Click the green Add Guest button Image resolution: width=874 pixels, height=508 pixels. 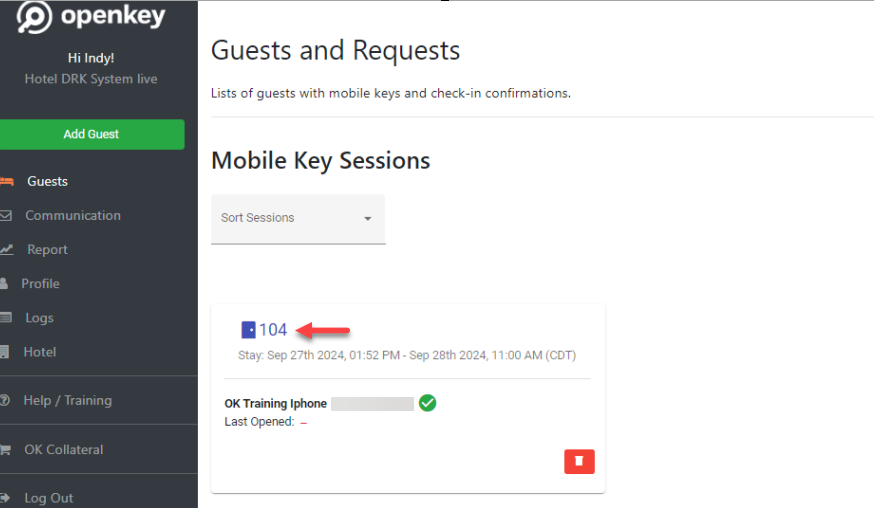[91, 134]
